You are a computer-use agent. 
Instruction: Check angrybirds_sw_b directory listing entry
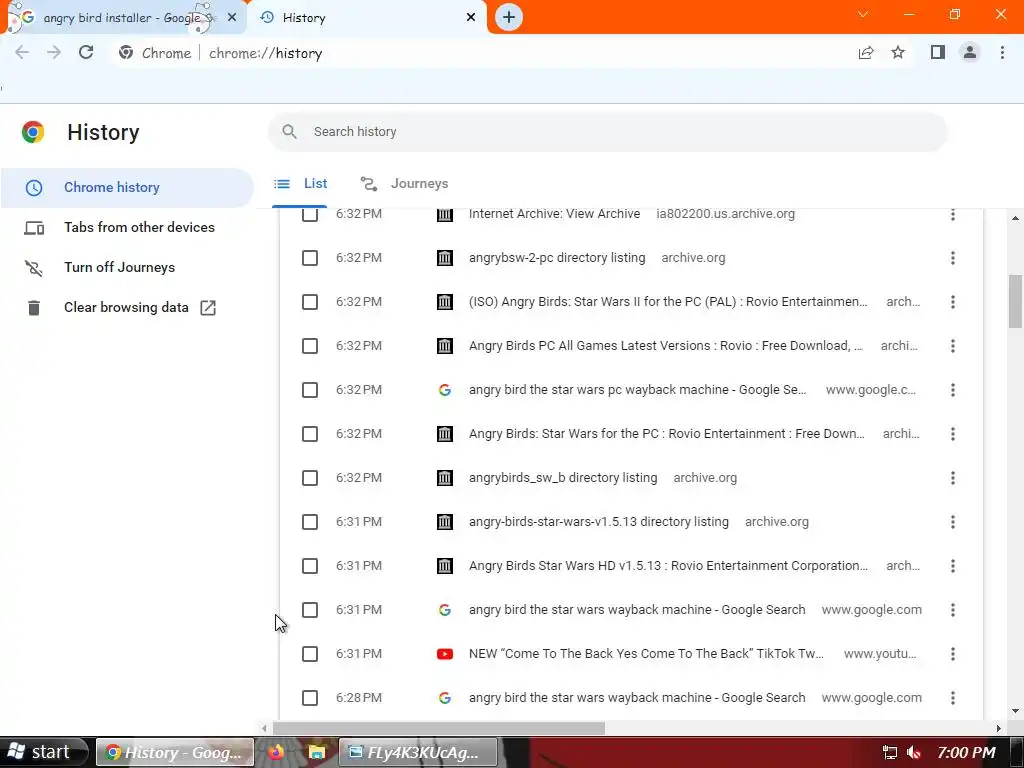[310, 478]
